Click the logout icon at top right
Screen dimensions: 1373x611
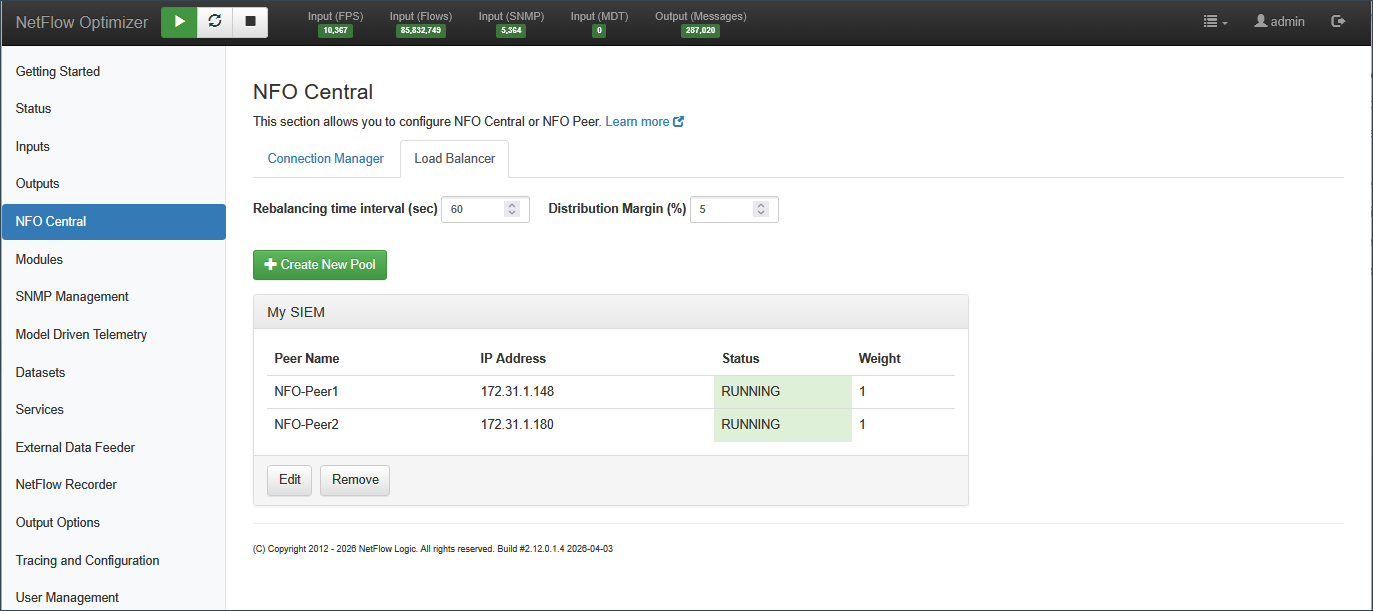tap(1338, 21)
